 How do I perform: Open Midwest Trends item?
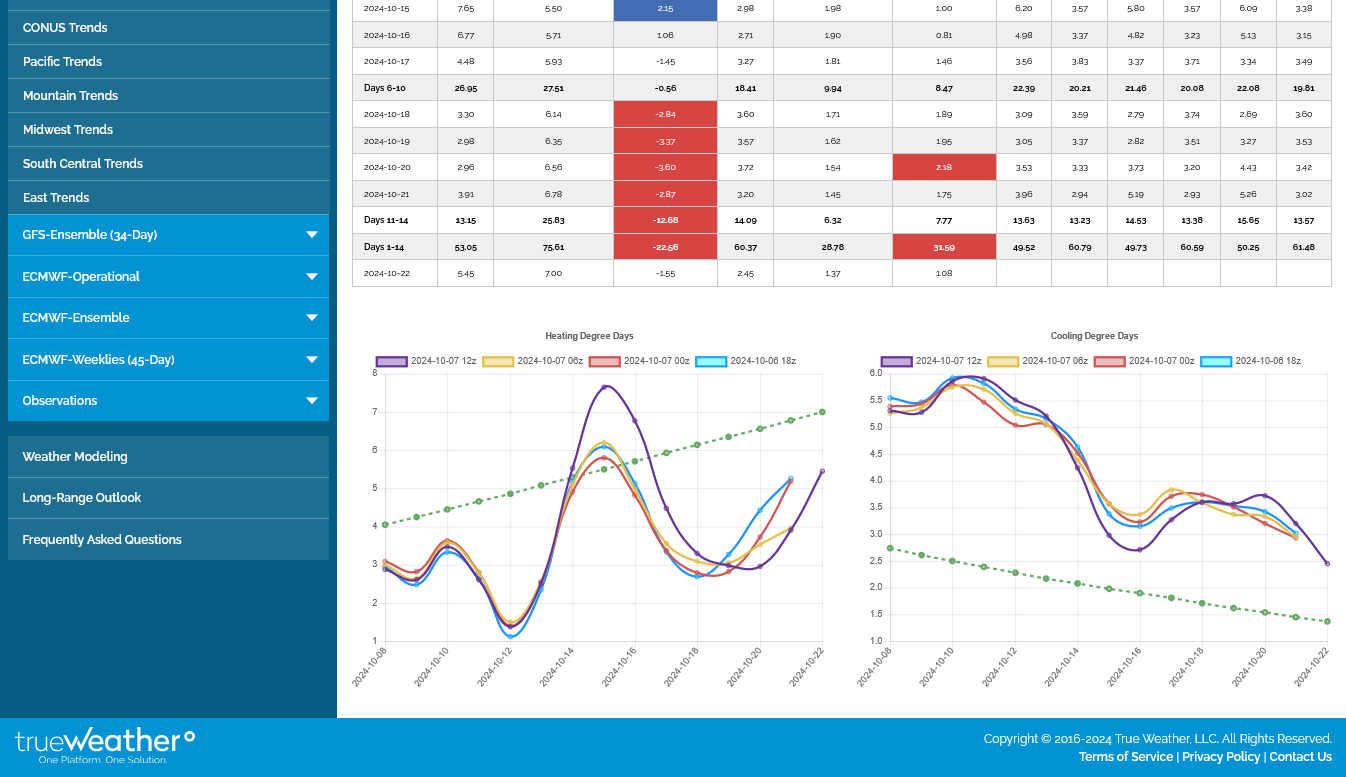point(68,130)
